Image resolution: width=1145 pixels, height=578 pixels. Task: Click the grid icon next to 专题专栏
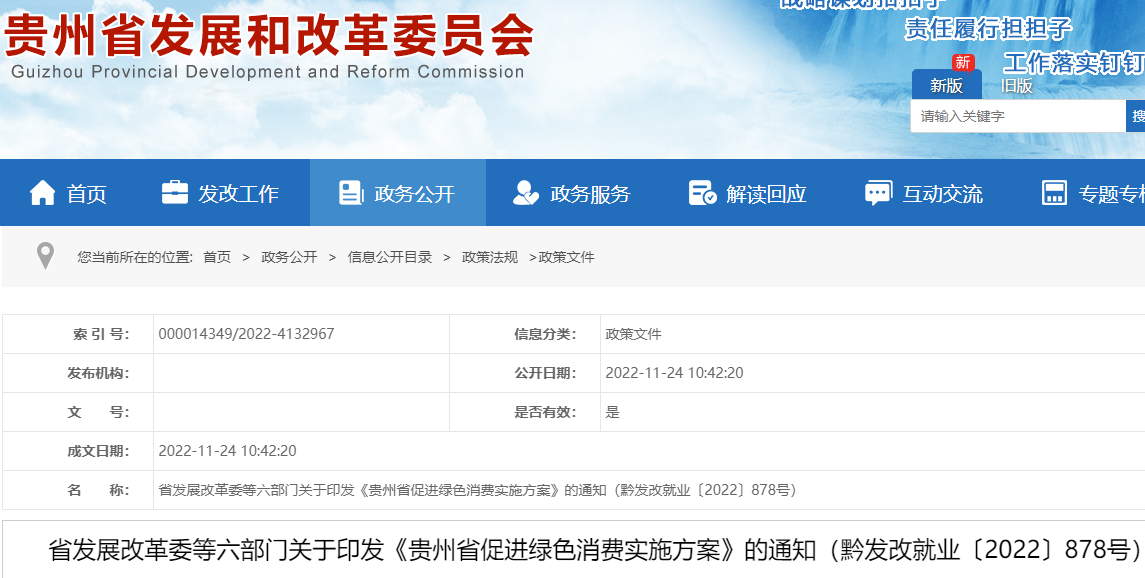1053,194
